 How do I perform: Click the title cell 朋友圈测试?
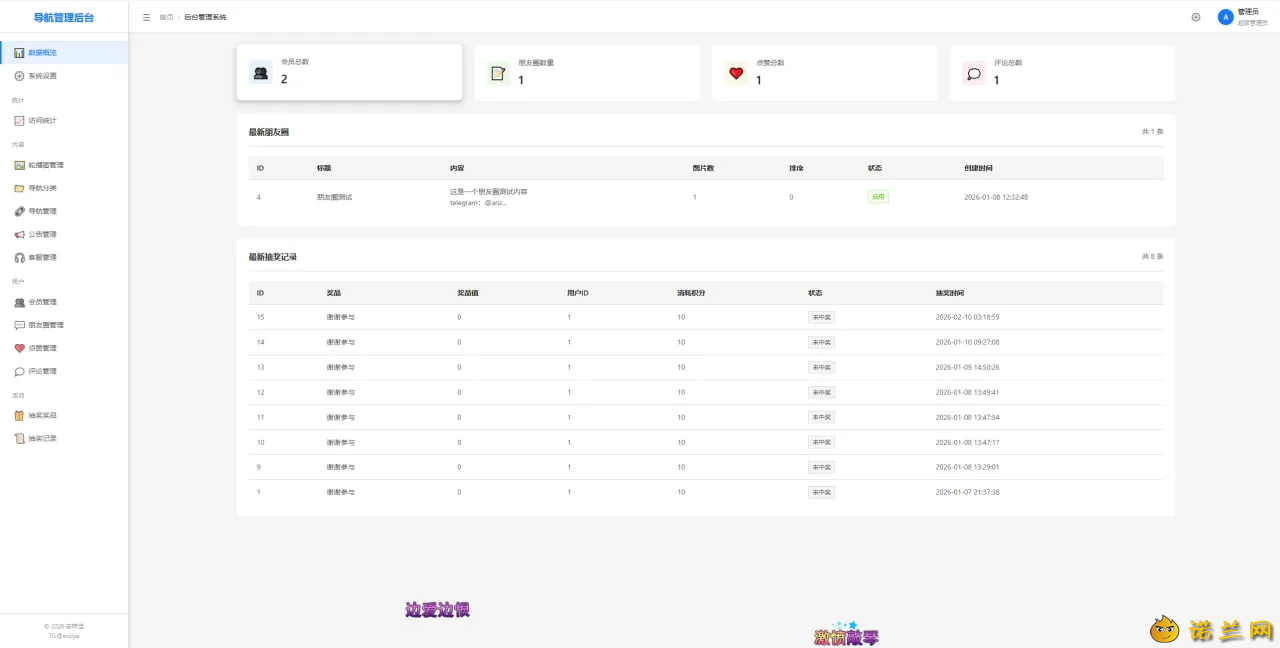334,197
